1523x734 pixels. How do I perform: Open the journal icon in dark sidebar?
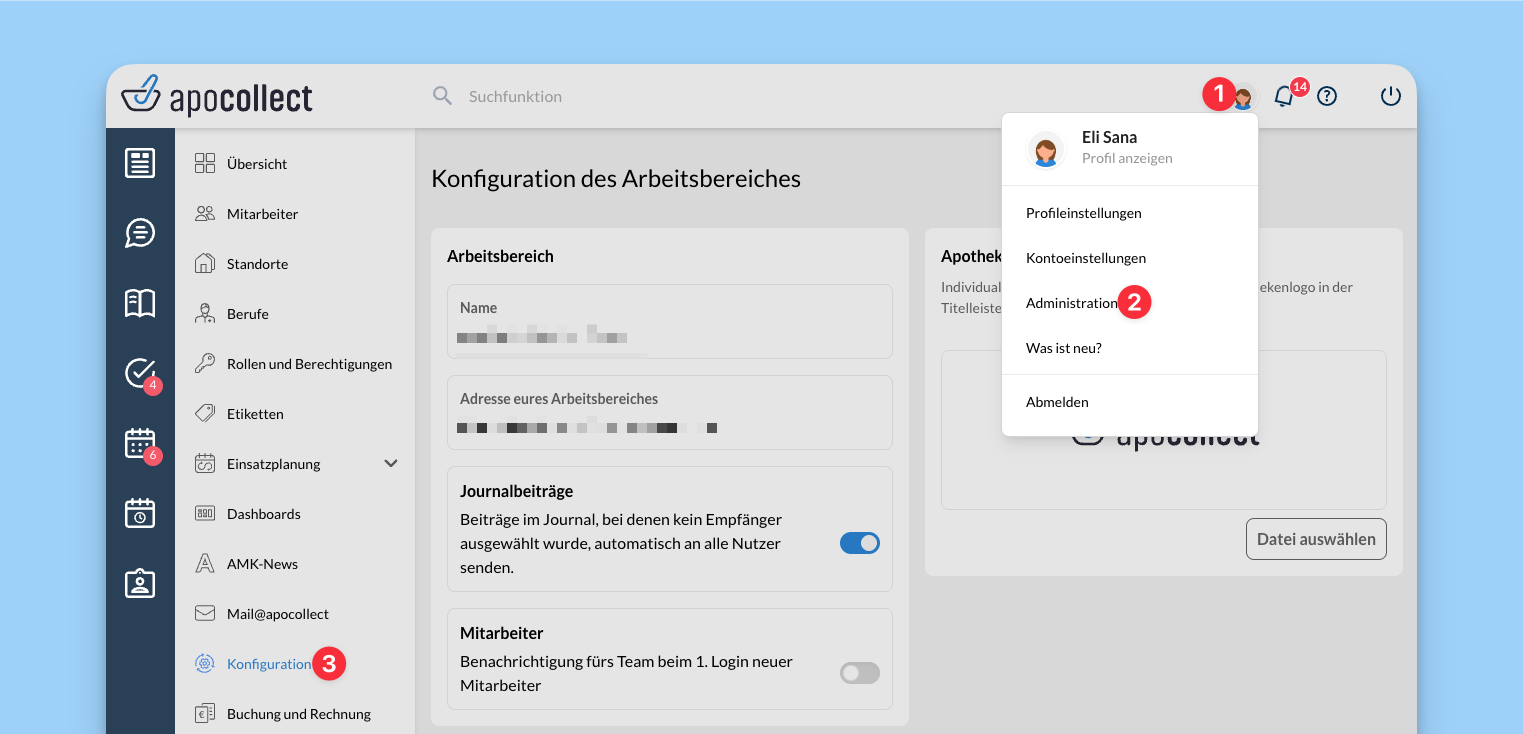(140, 163)
